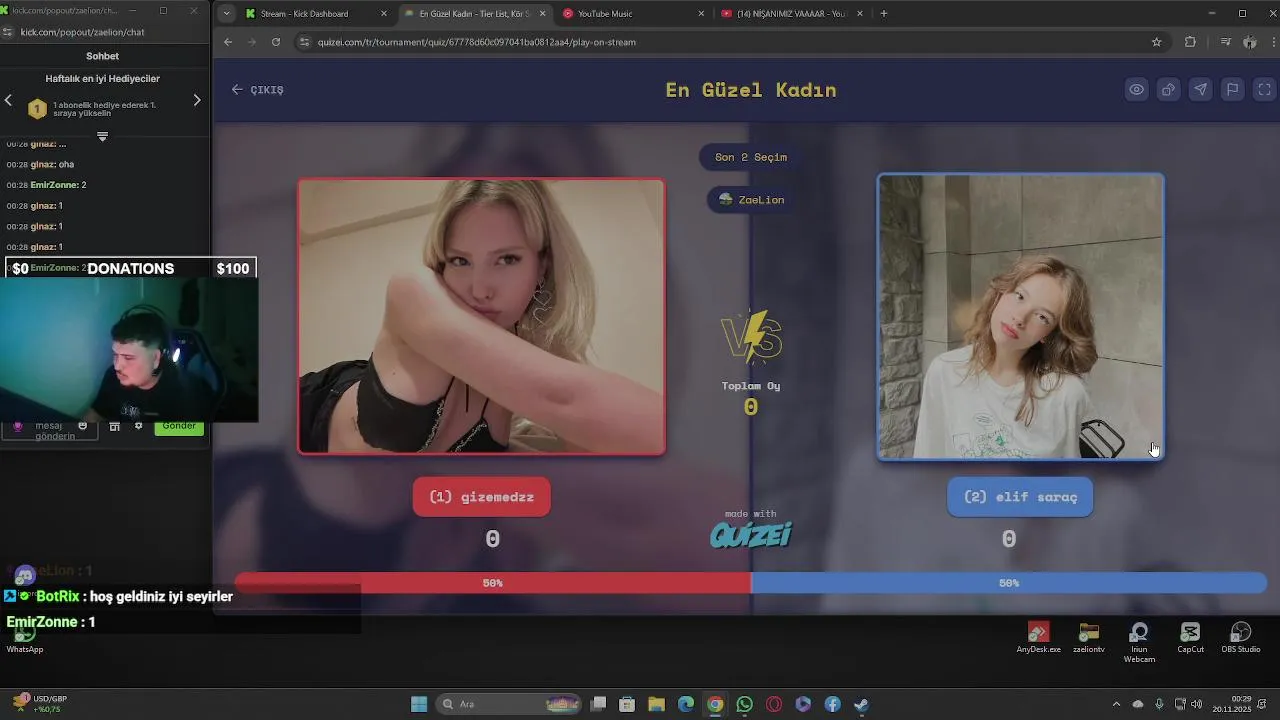
Task: Go back in the Chrome browser
Action: pos(228,42)
